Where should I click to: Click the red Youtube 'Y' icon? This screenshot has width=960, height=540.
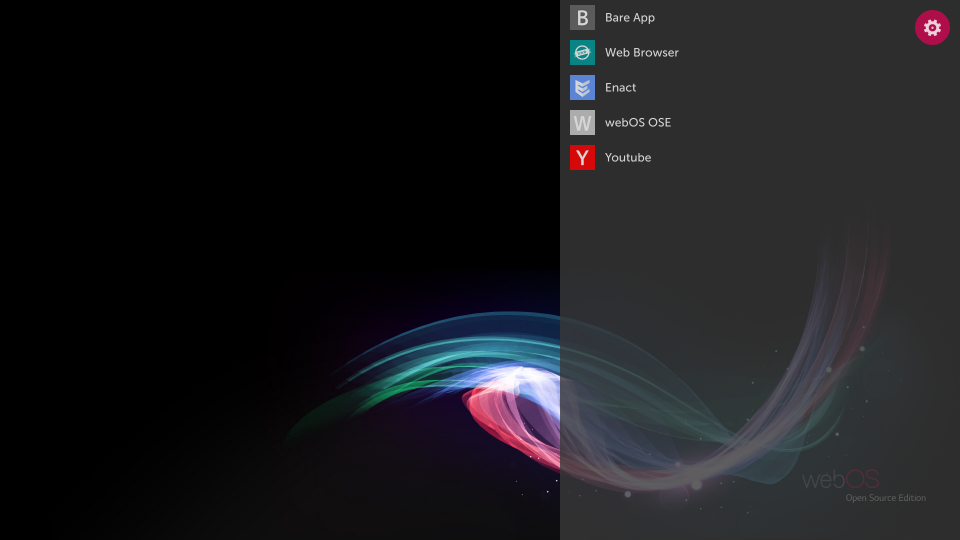(x=582, y=157)
